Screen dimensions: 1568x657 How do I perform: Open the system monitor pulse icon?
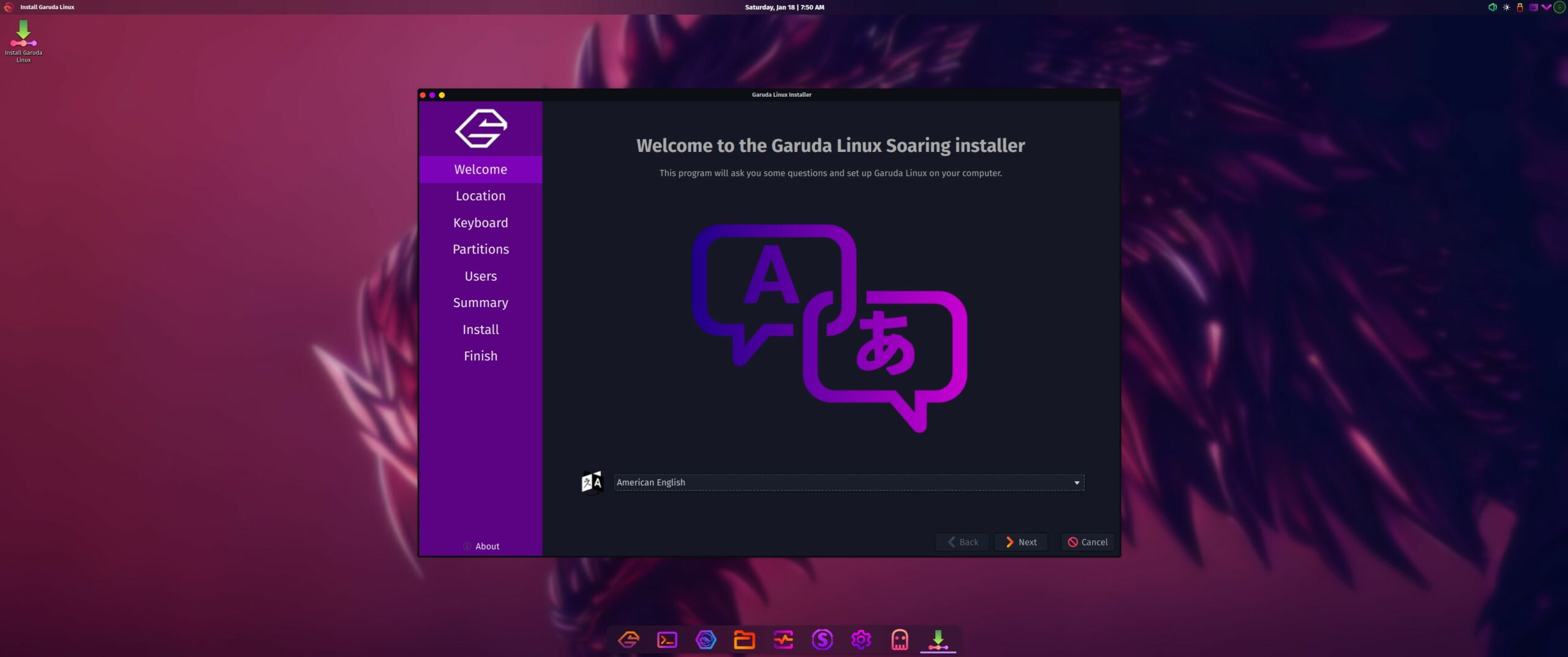click(783, 640)
